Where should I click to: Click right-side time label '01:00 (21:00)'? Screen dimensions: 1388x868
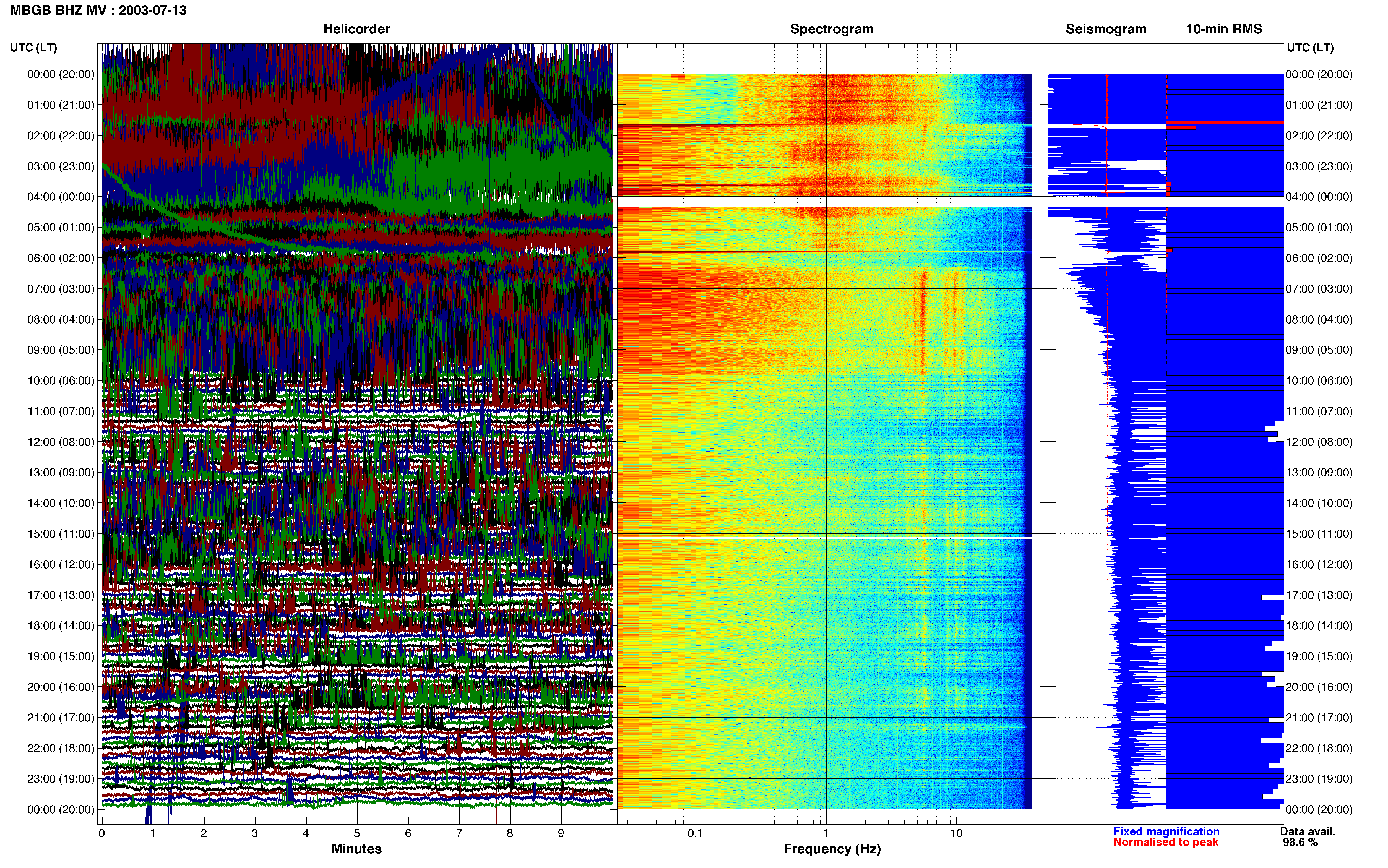1319,105
